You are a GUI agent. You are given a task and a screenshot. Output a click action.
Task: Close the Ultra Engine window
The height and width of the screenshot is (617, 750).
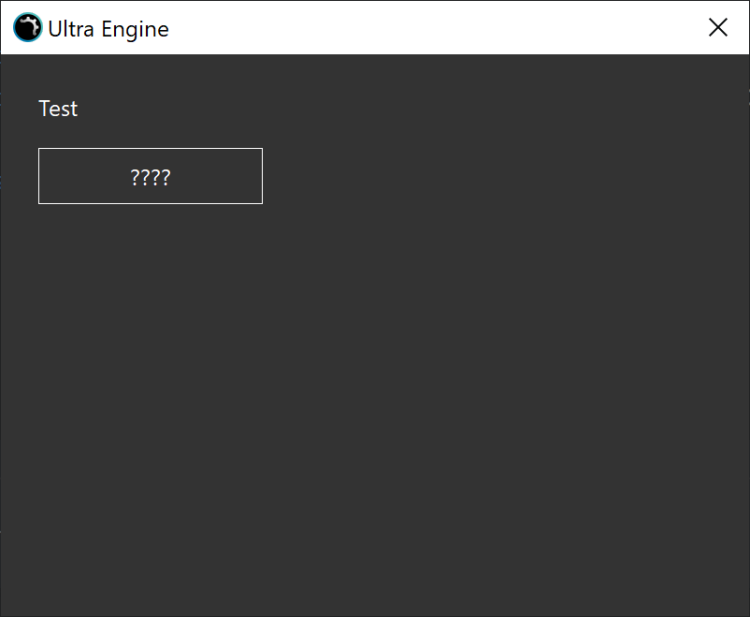[717, 28]
